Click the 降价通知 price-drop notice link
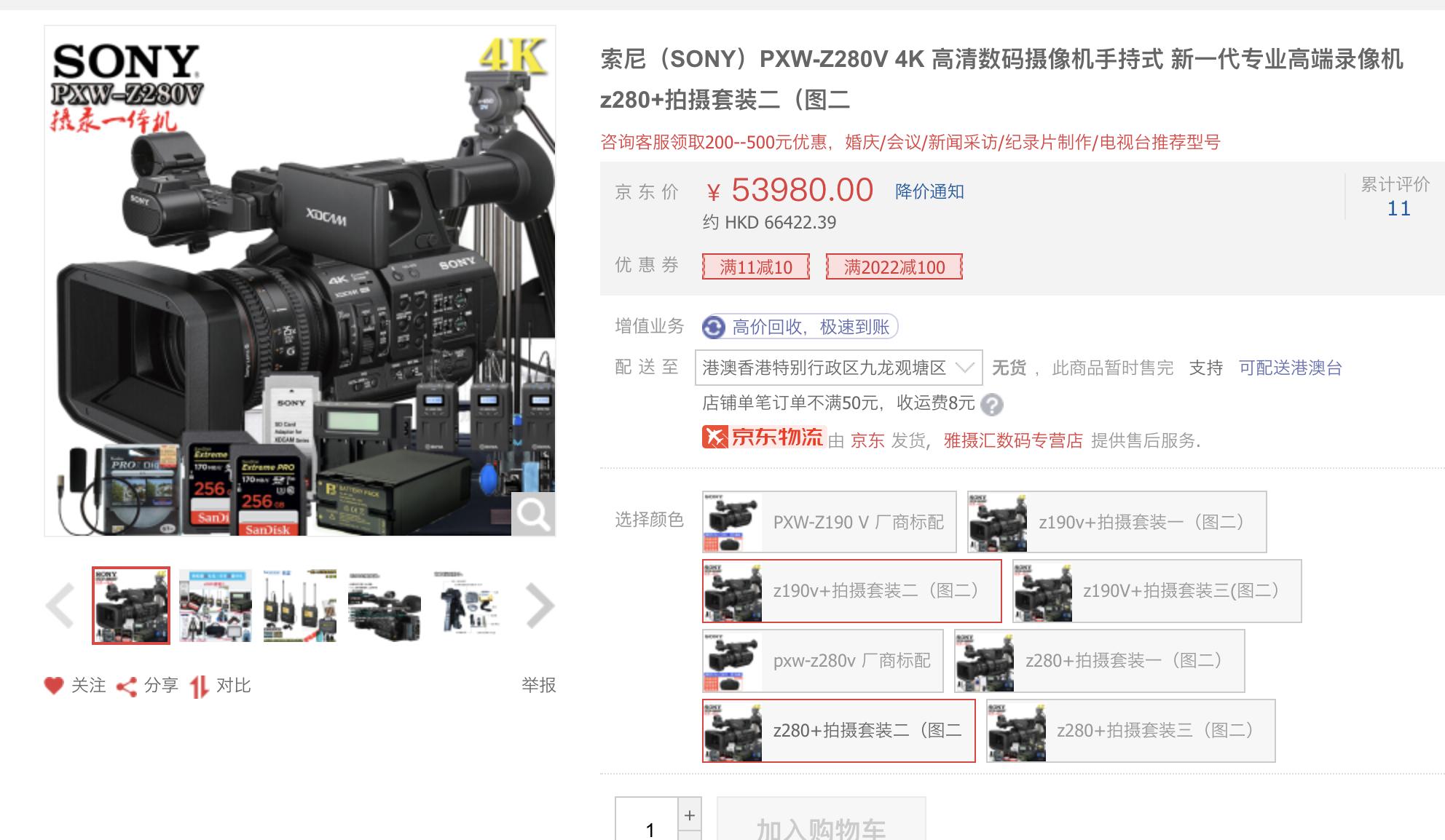The image size is (1445, 840). click(x=928, y=191)
